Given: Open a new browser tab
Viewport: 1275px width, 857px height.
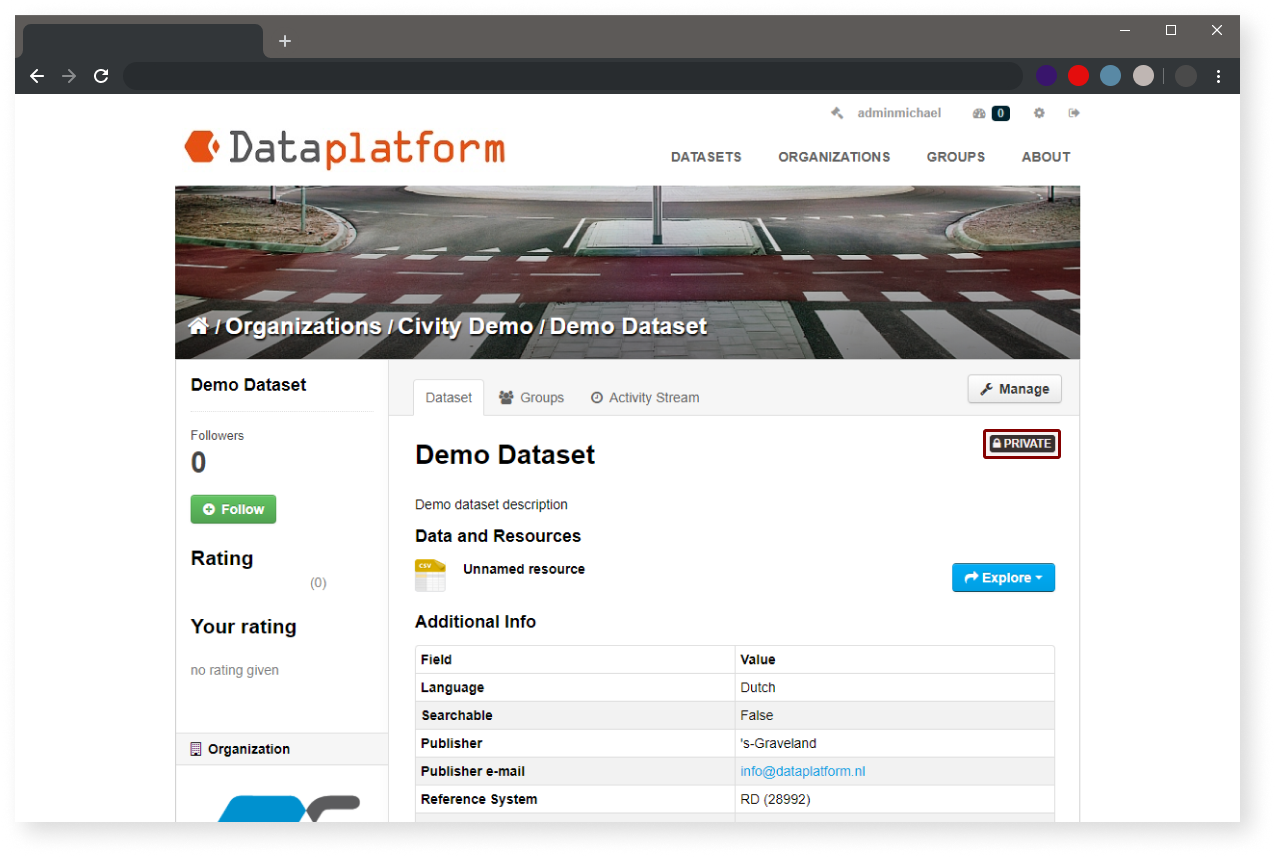Looking at the screenshot, I should coord(285,41).
